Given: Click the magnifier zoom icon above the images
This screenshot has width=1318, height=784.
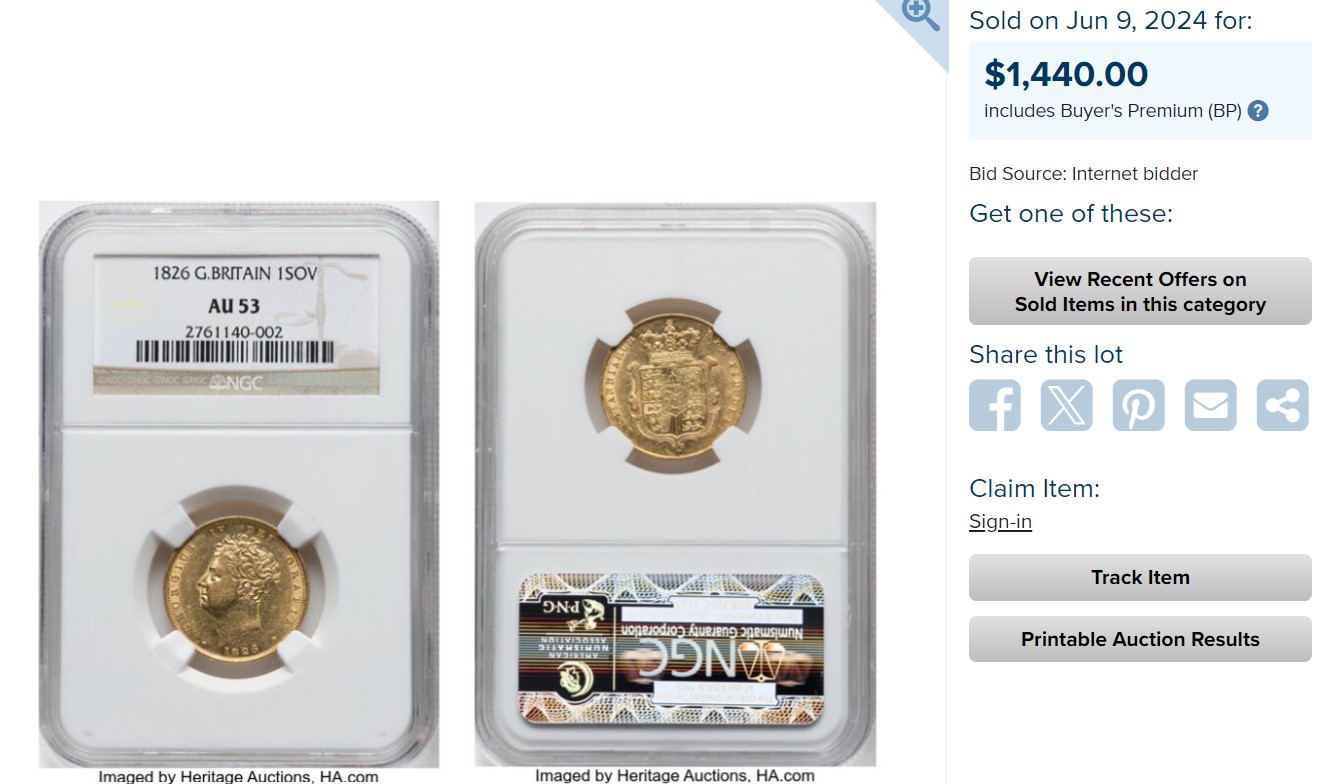Looking at the screenshot, I should pos(919,13).
